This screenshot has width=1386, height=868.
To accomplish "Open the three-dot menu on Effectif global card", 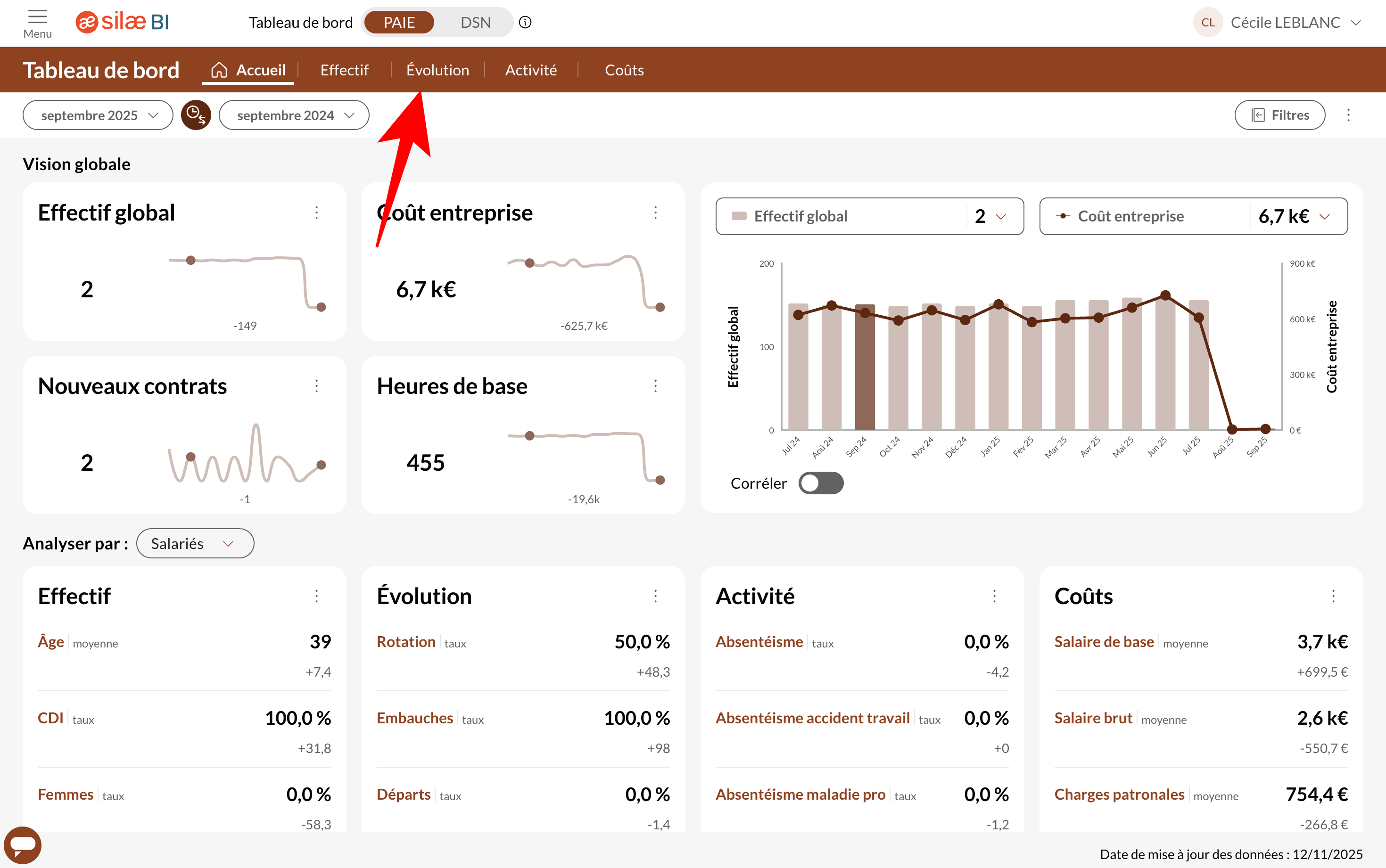I will click(316, 213).
